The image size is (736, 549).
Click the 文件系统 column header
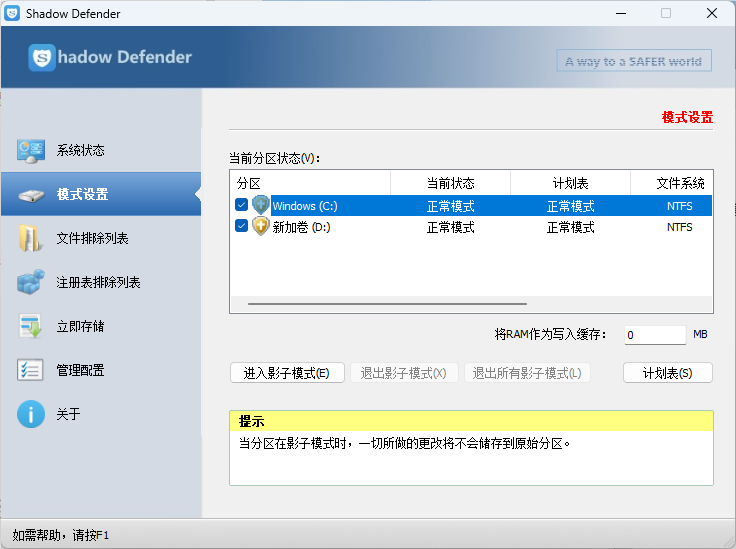(x=672, y=183)
